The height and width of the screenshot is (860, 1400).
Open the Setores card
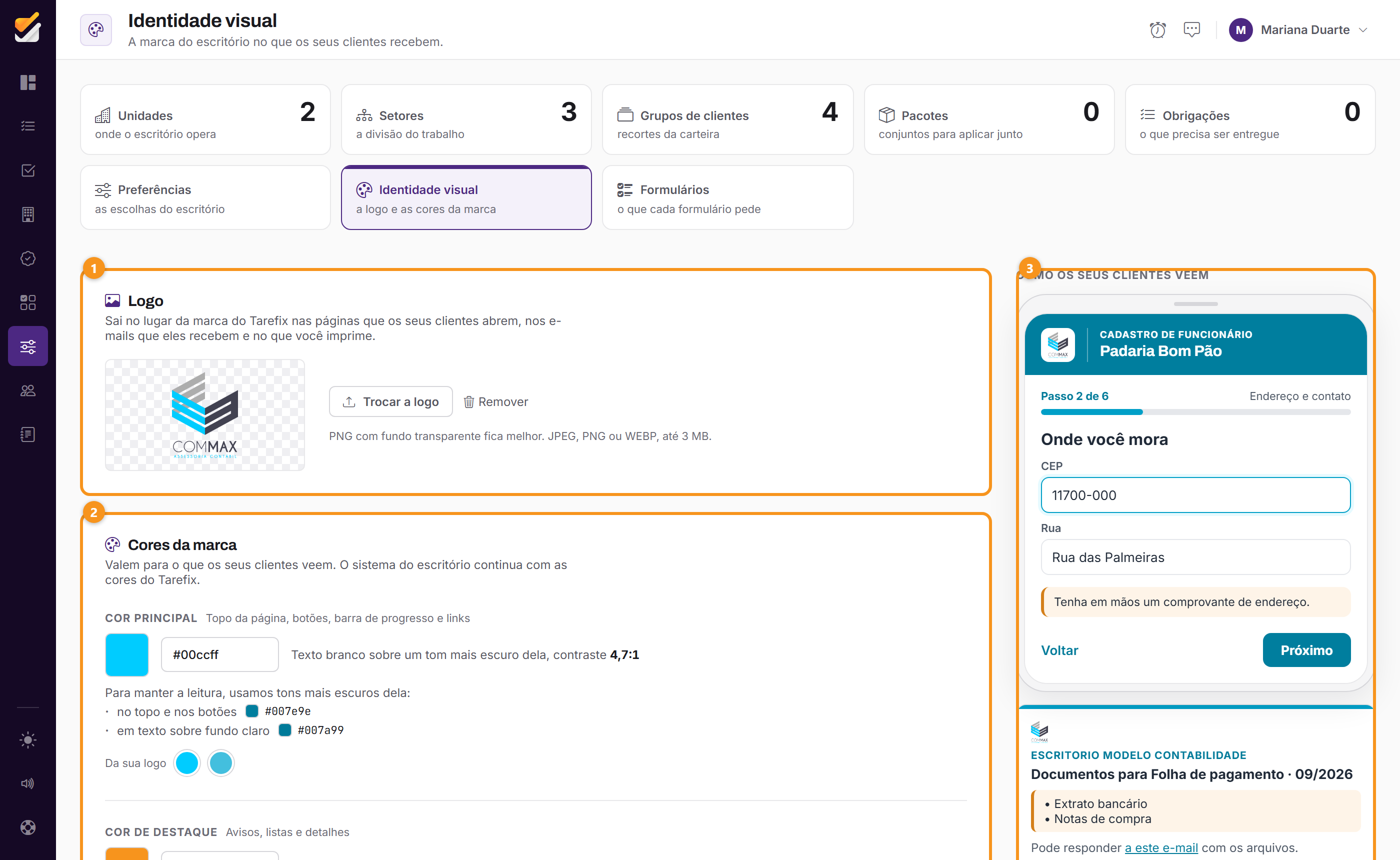[x=466, y=119]
